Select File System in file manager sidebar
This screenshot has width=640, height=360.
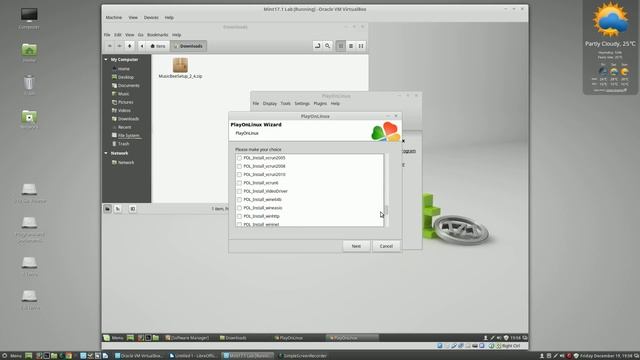(x=128, y=136)
